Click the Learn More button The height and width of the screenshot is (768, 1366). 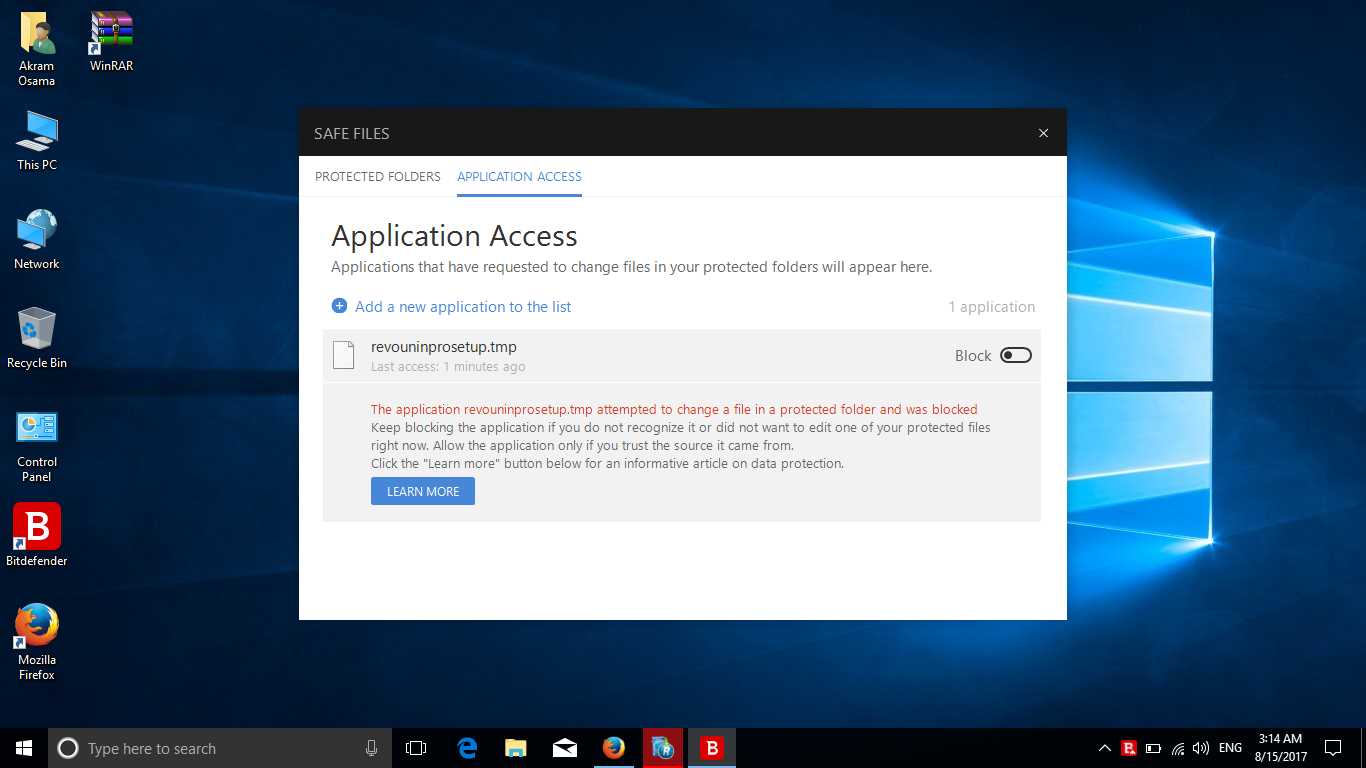[x=423, y=491]
